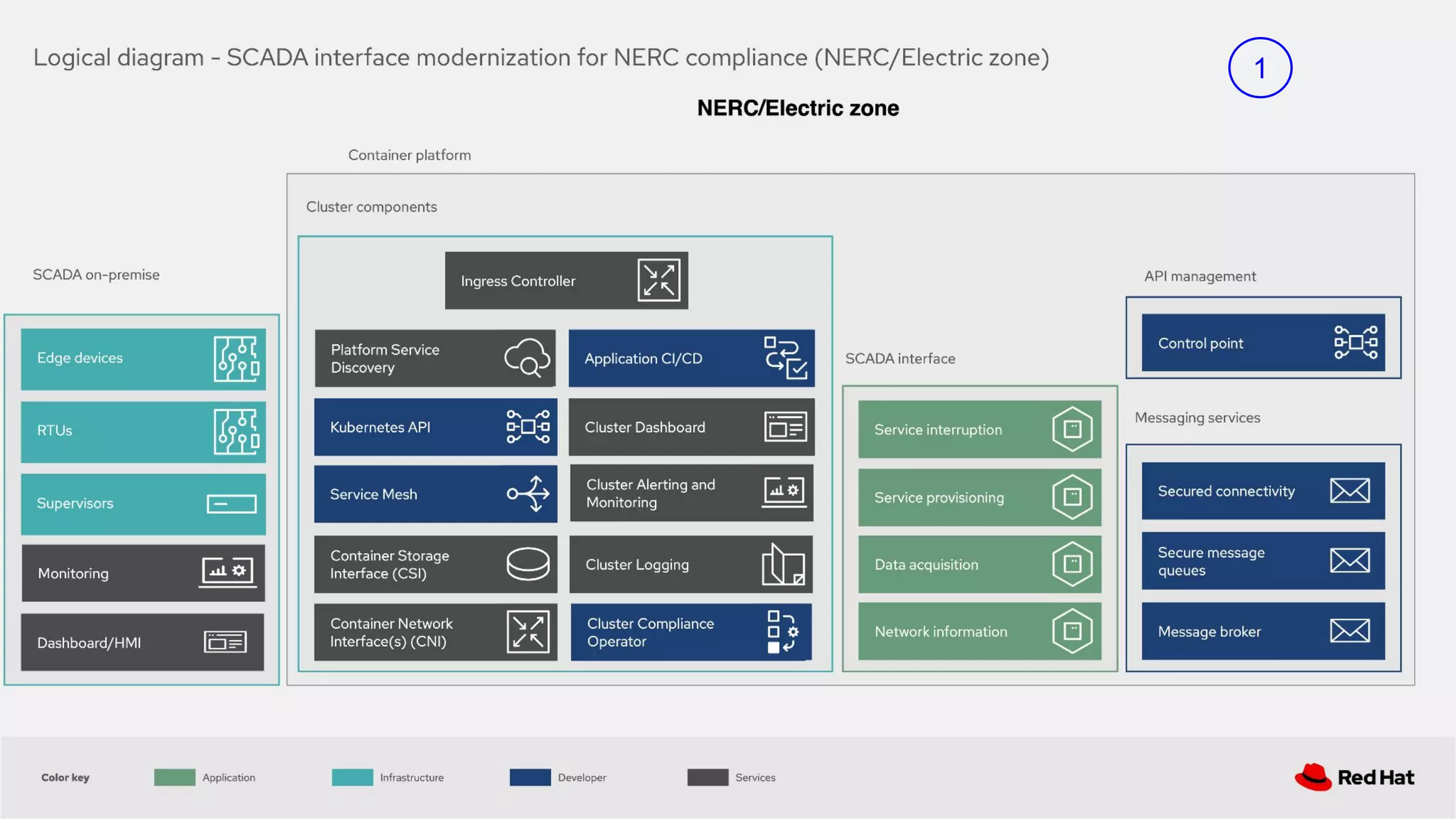Click the Control point node icon
Screen dimensions: 1456x819
coord(1355,343)
